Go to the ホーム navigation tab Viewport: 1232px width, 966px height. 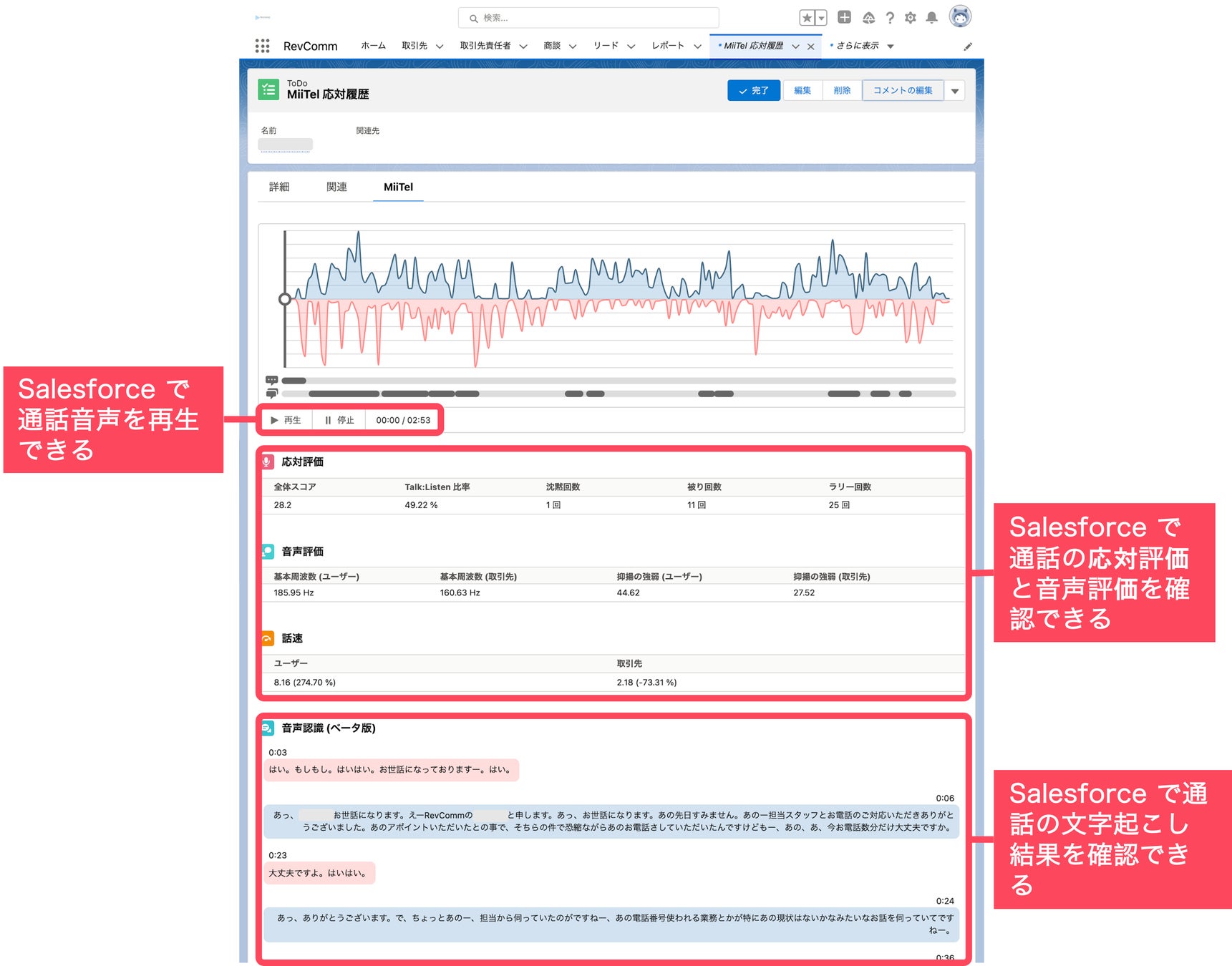pos(373,46)
